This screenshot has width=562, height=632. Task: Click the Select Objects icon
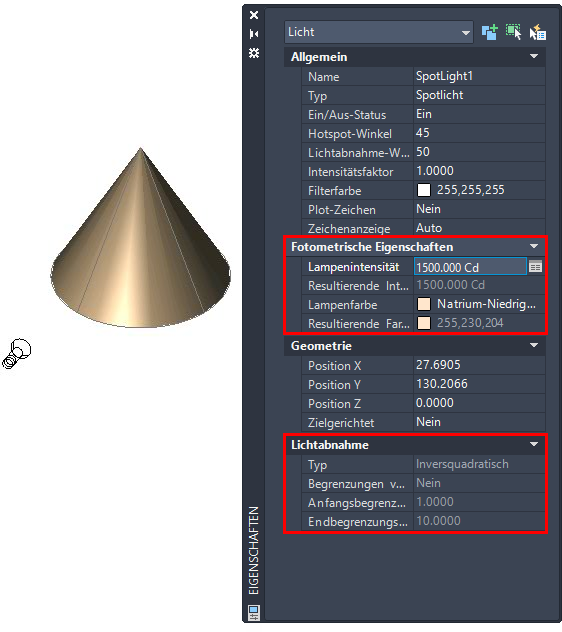point(514,32)
